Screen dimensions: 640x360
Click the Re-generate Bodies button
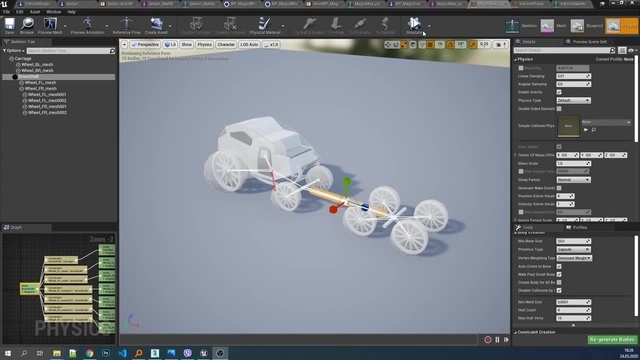(612, 340)
